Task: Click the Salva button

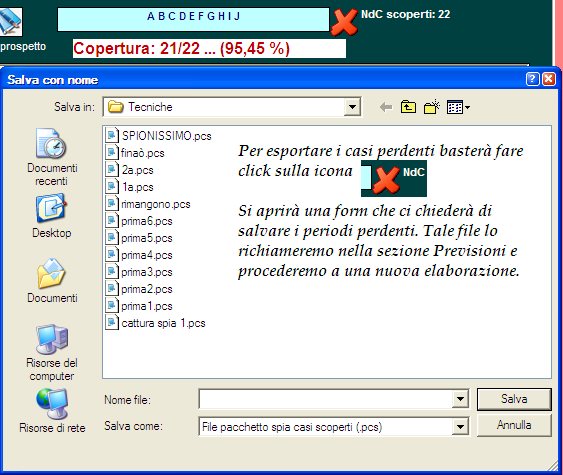Action: tap(514, 399)
